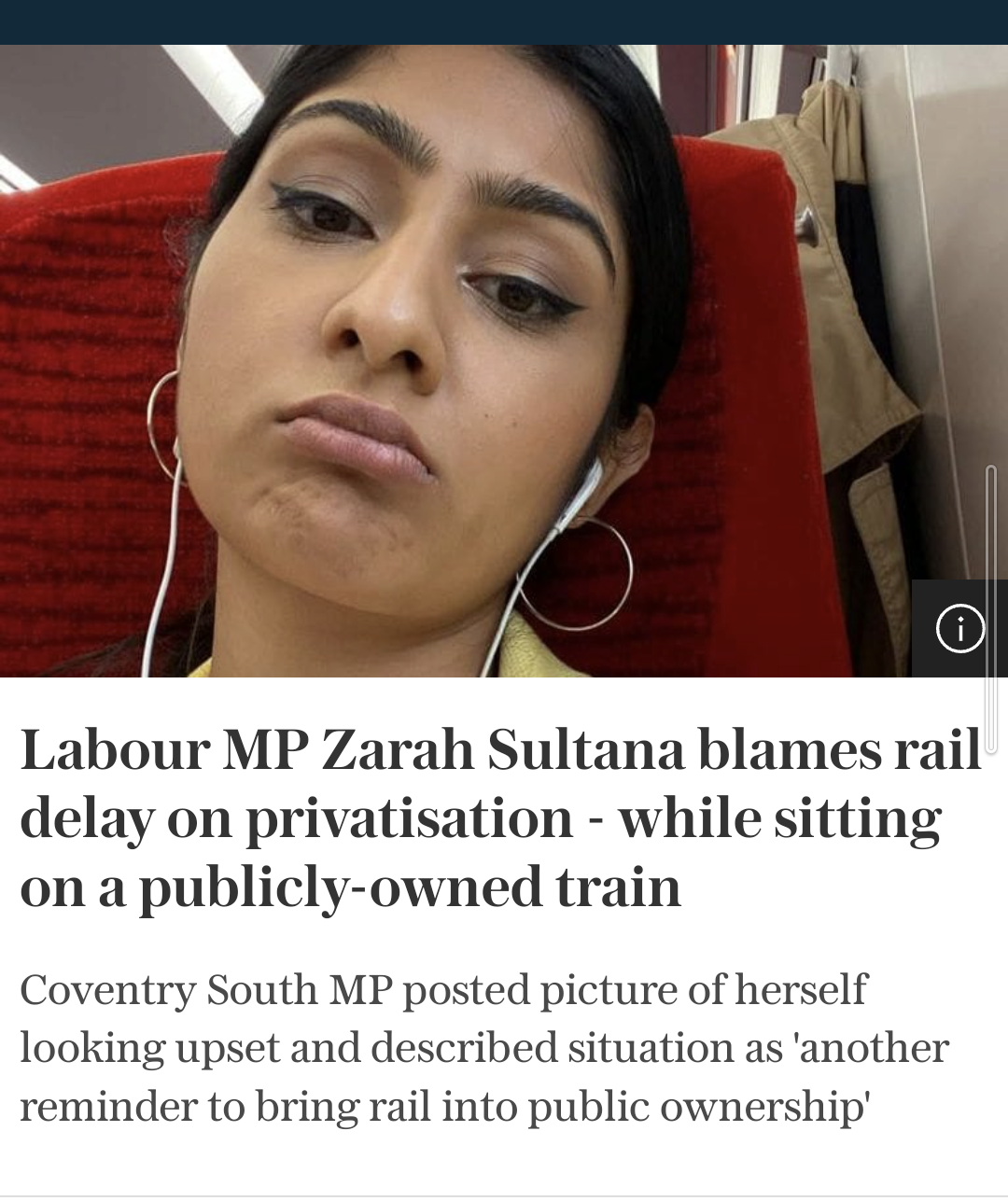Click 'while sitting' in the headline
Image resolution: width=1008 pixels, height=1201 pixels.
coord(779,819)
